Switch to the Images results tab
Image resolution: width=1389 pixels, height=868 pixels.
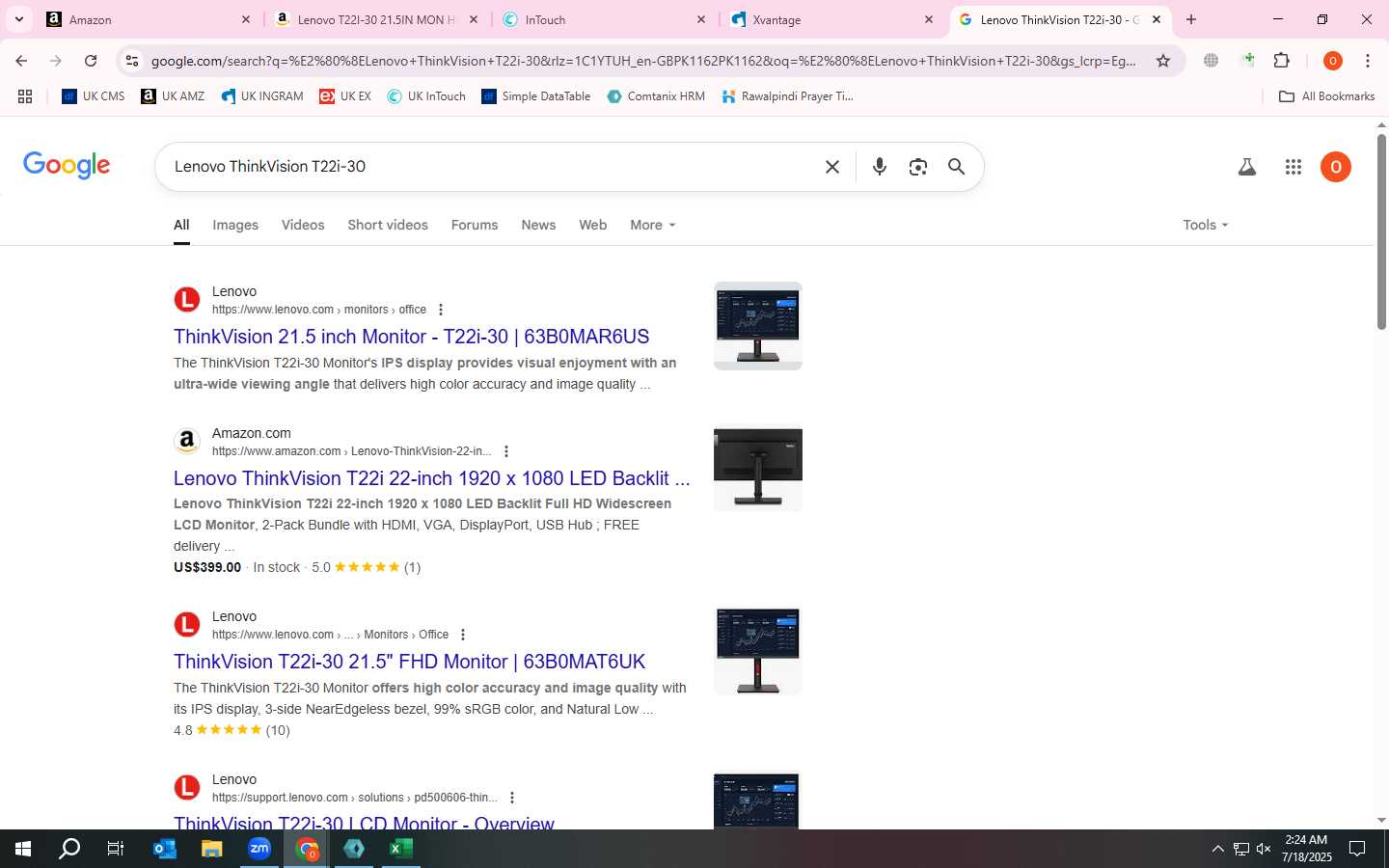[x=235, y=225]
